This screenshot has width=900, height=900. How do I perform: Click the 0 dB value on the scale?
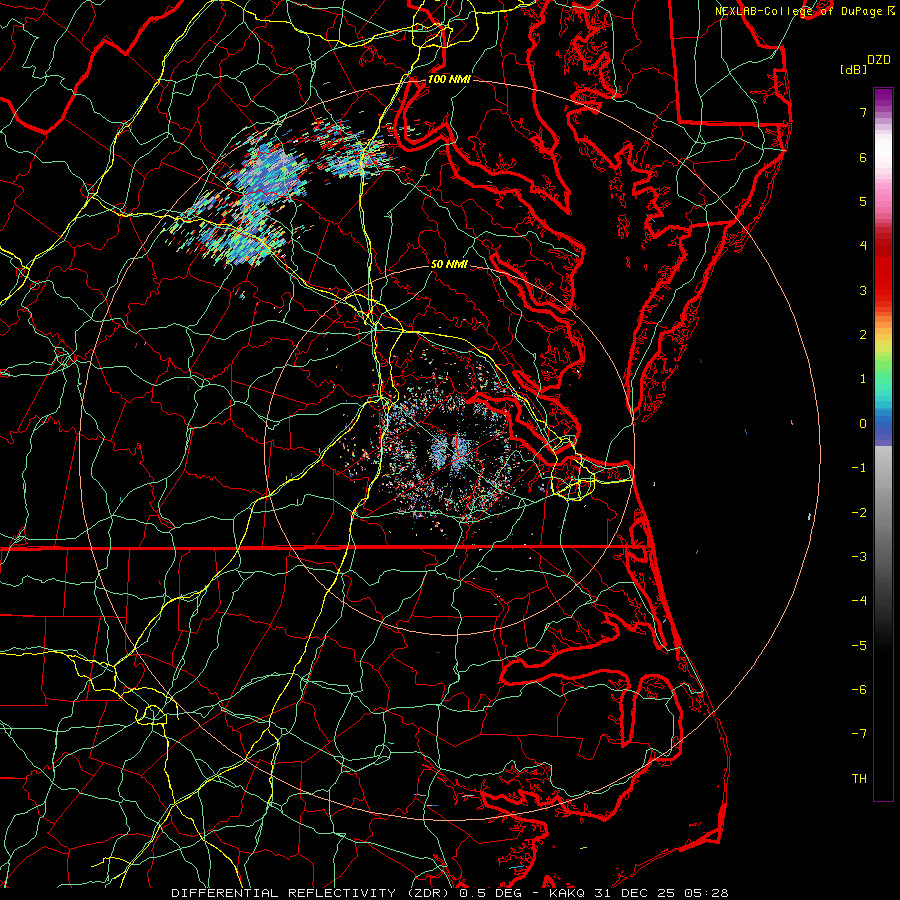coord(863,424)
